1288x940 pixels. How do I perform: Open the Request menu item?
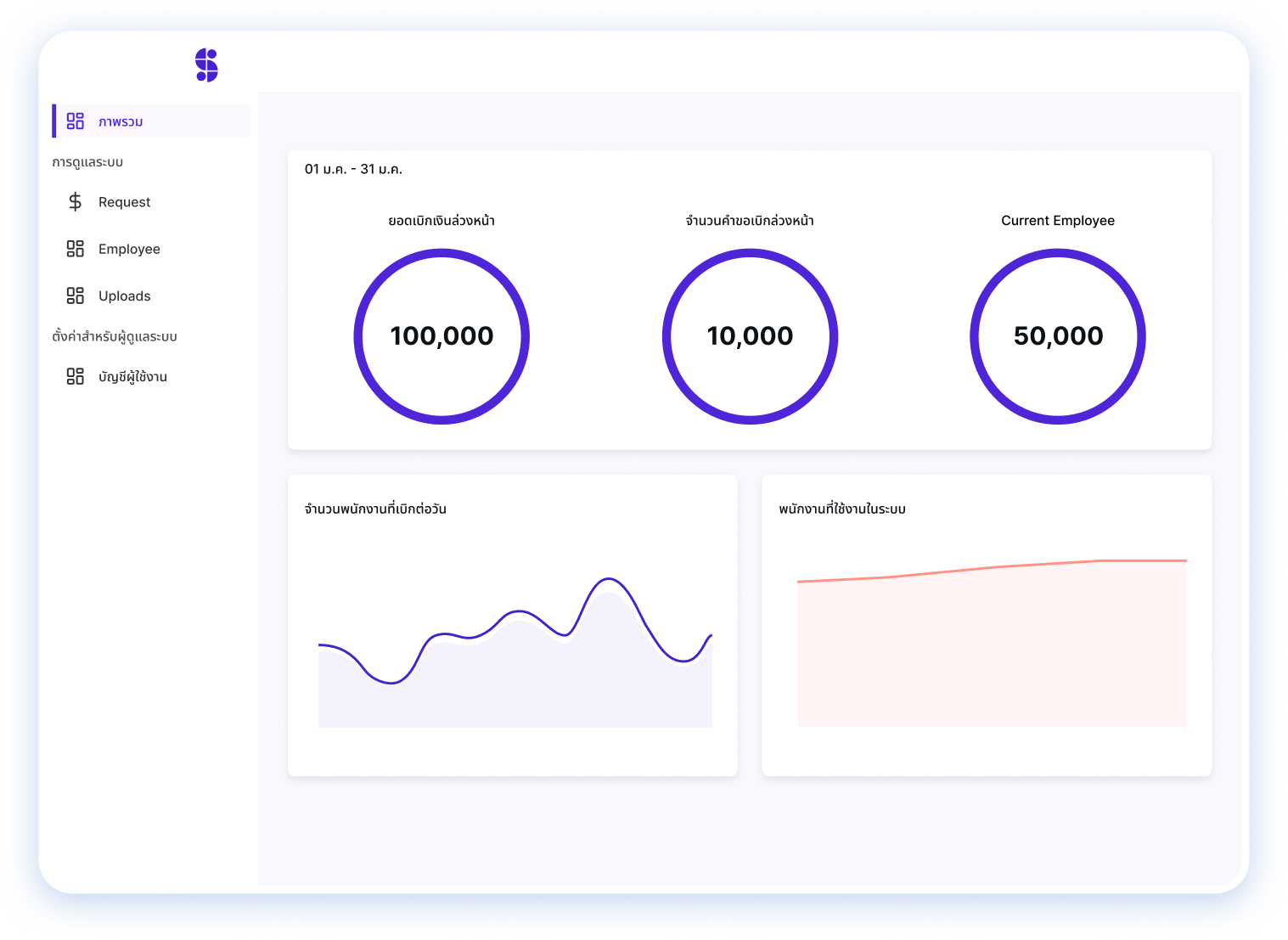click(124, 202)
